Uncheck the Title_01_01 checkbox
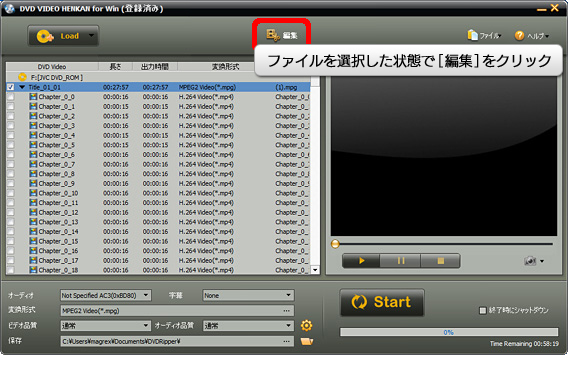The width and height of the screenshot is (568, 366). point(11,87)
